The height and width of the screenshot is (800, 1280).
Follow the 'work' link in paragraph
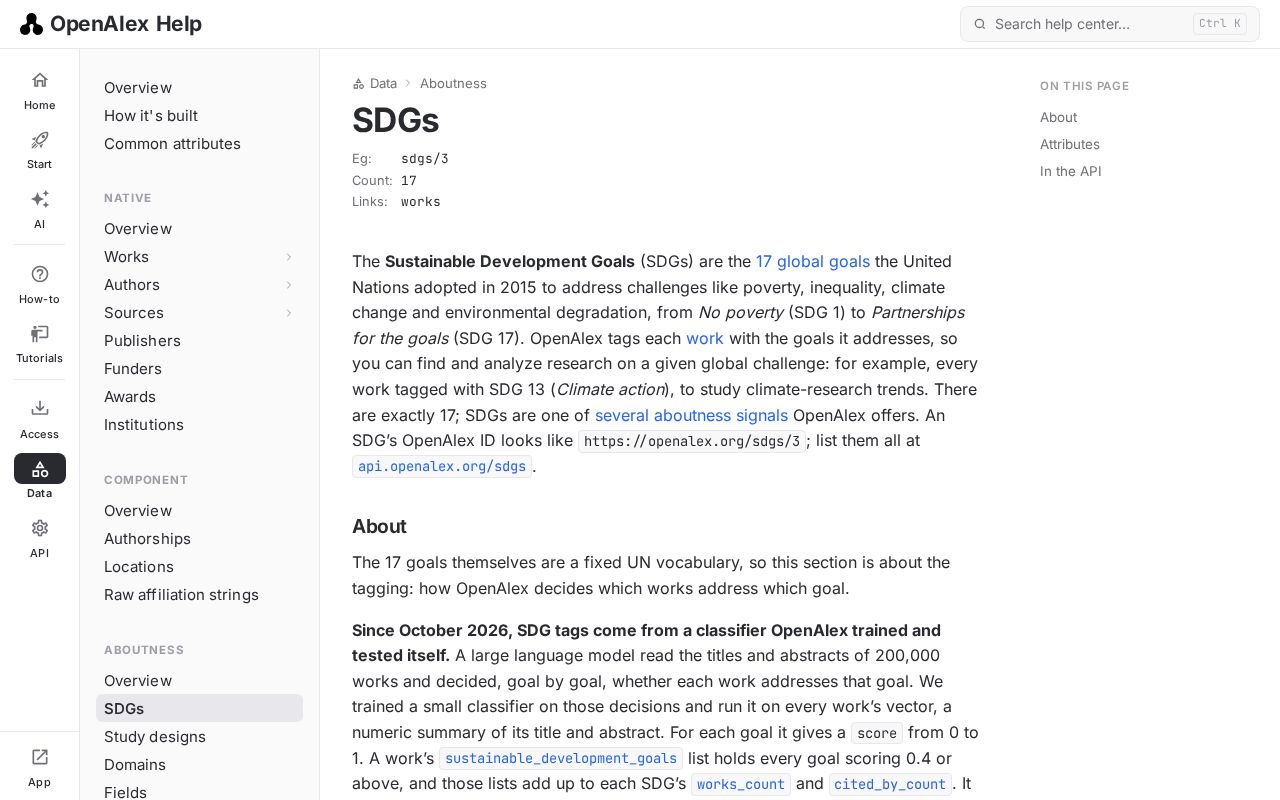click(705, 338)
